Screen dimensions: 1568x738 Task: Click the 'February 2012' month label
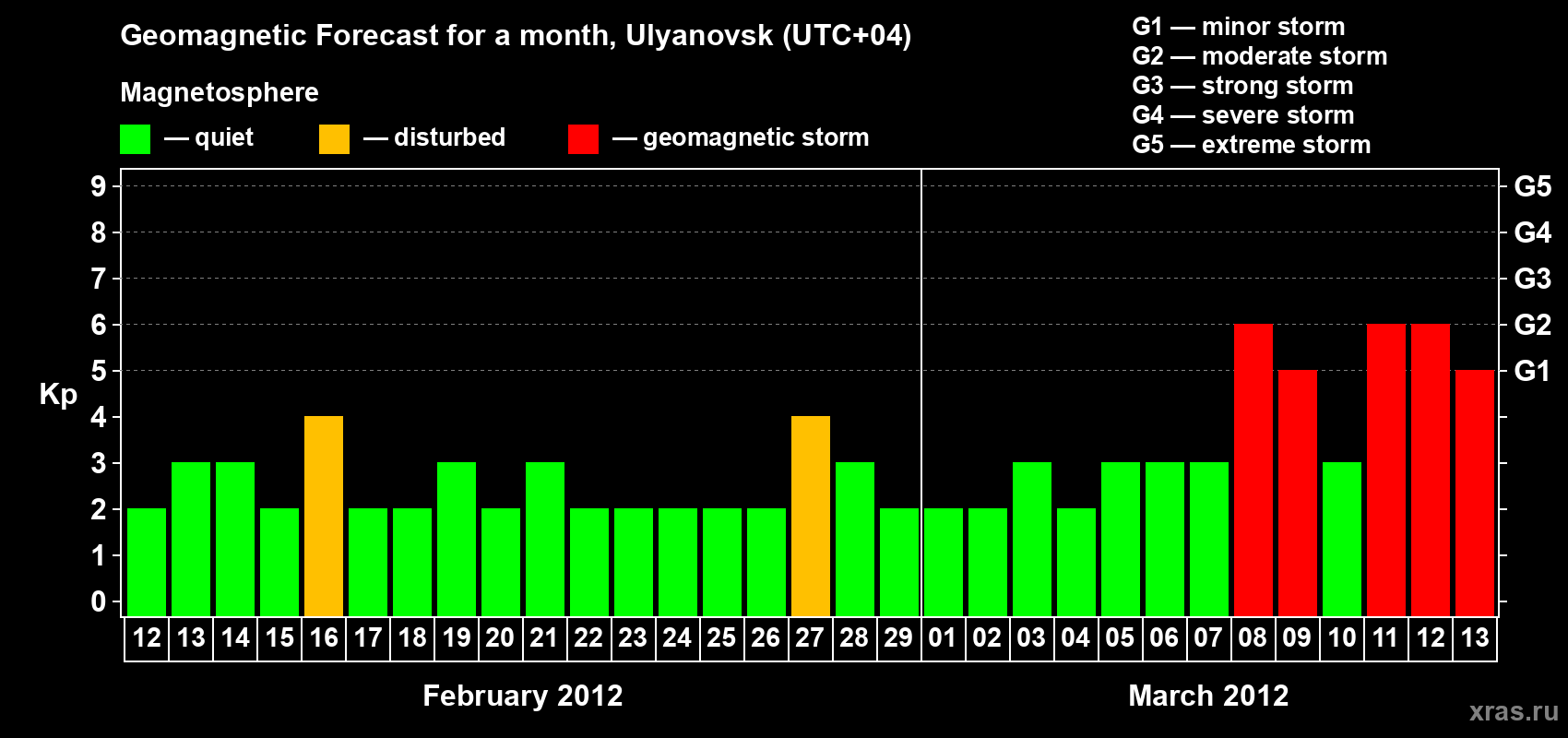(x=523, y=696)
